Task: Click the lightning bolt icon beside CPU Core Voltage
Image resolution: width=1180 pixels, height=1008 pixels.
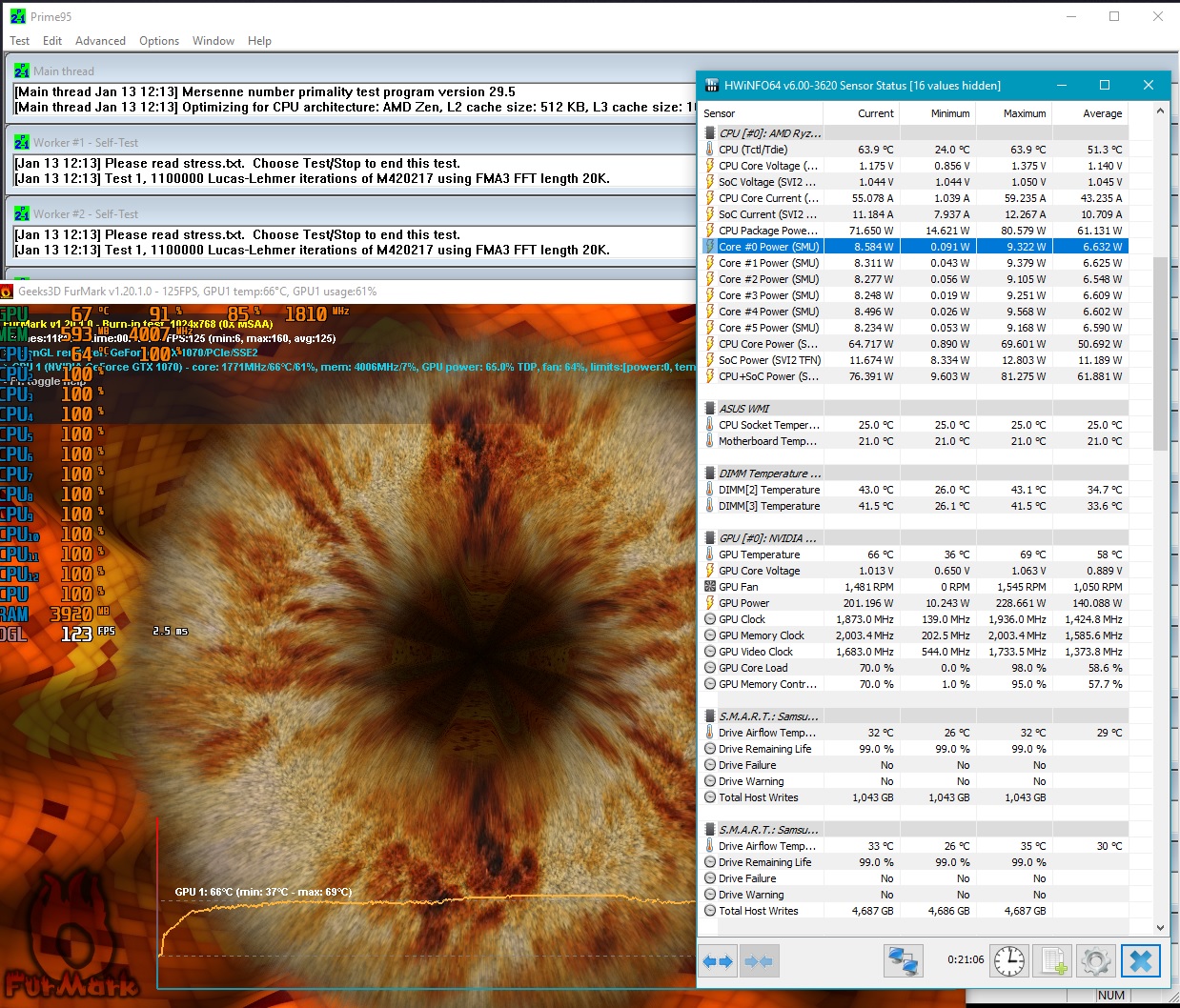Action: click(x=710, y=166)
